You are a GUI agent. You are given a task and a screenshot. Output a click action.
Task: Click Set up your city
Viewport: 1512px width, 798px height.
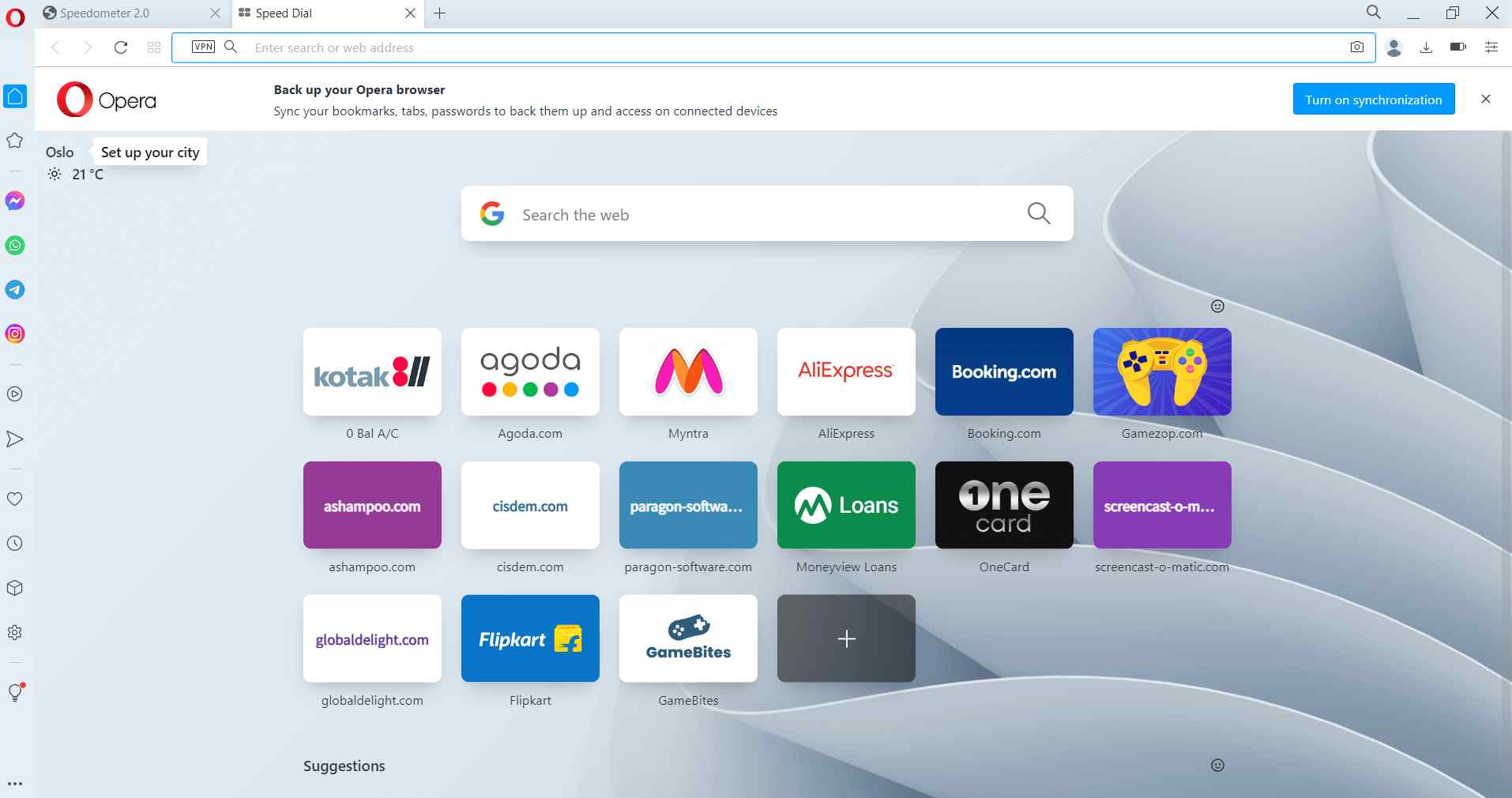tap(150, 152)
